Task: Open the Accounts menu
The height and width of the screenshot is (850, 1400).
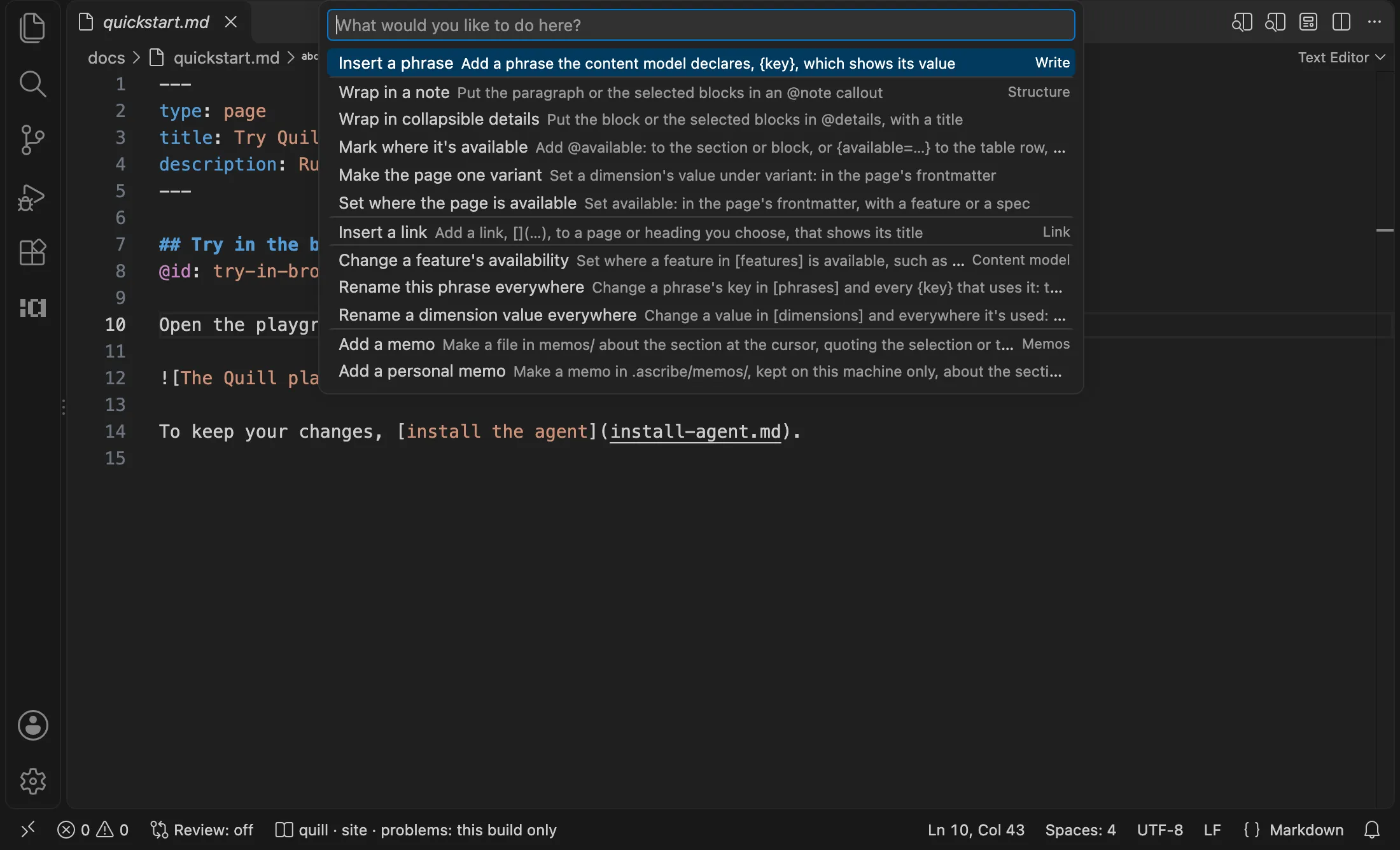Action: coord(32,725)
